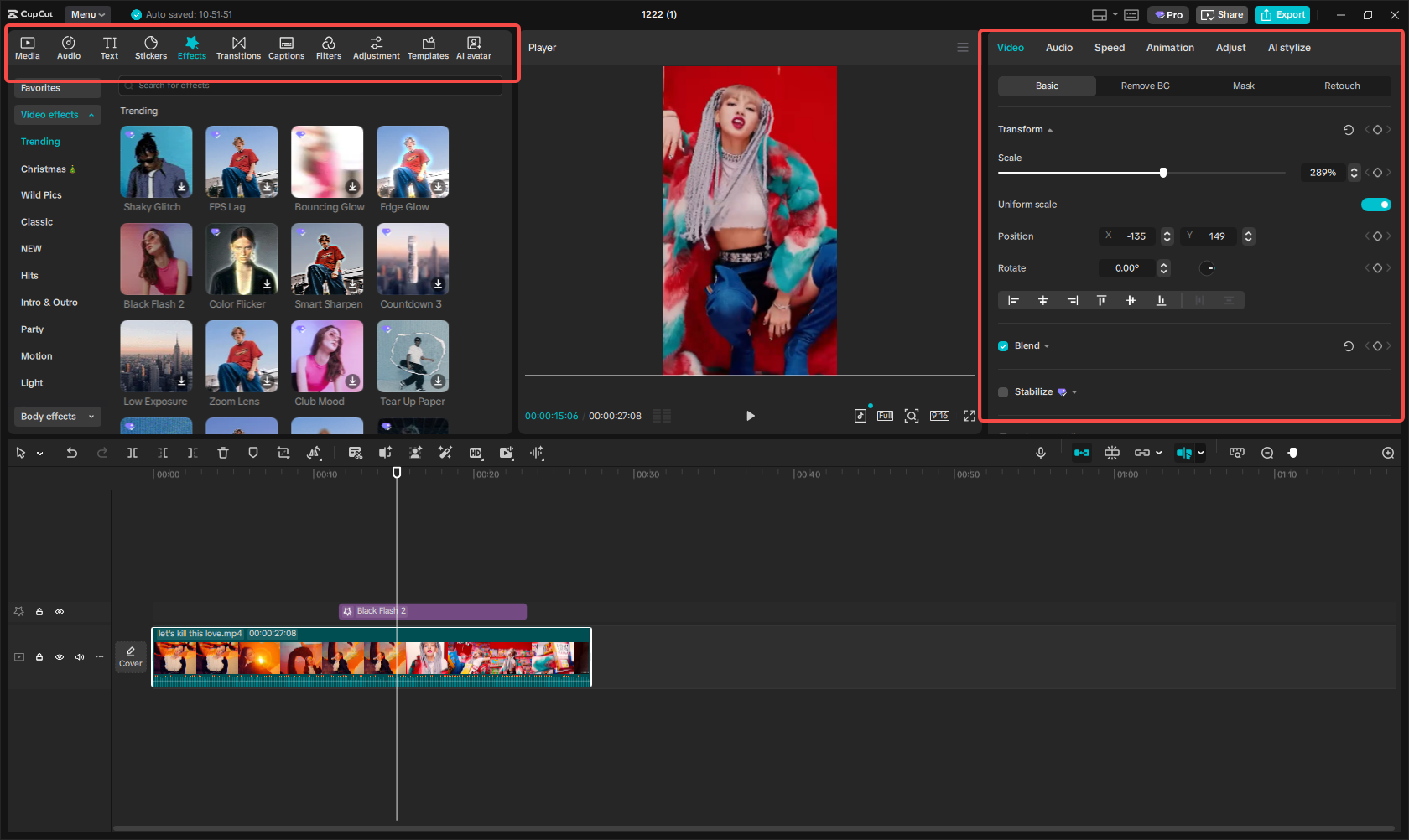
Task: Toggle off Uniform scale
Action: click(x=1375, y=204)
